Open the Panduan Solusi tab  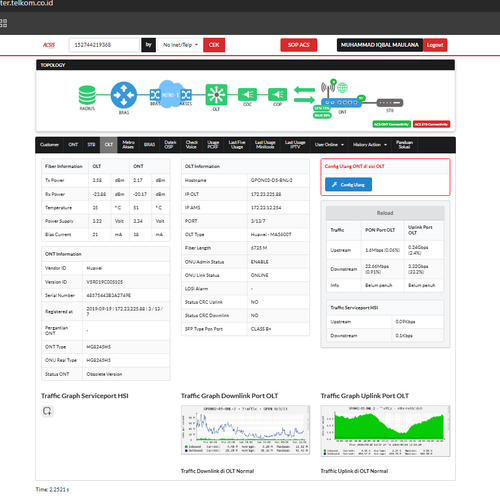[404, 145]
